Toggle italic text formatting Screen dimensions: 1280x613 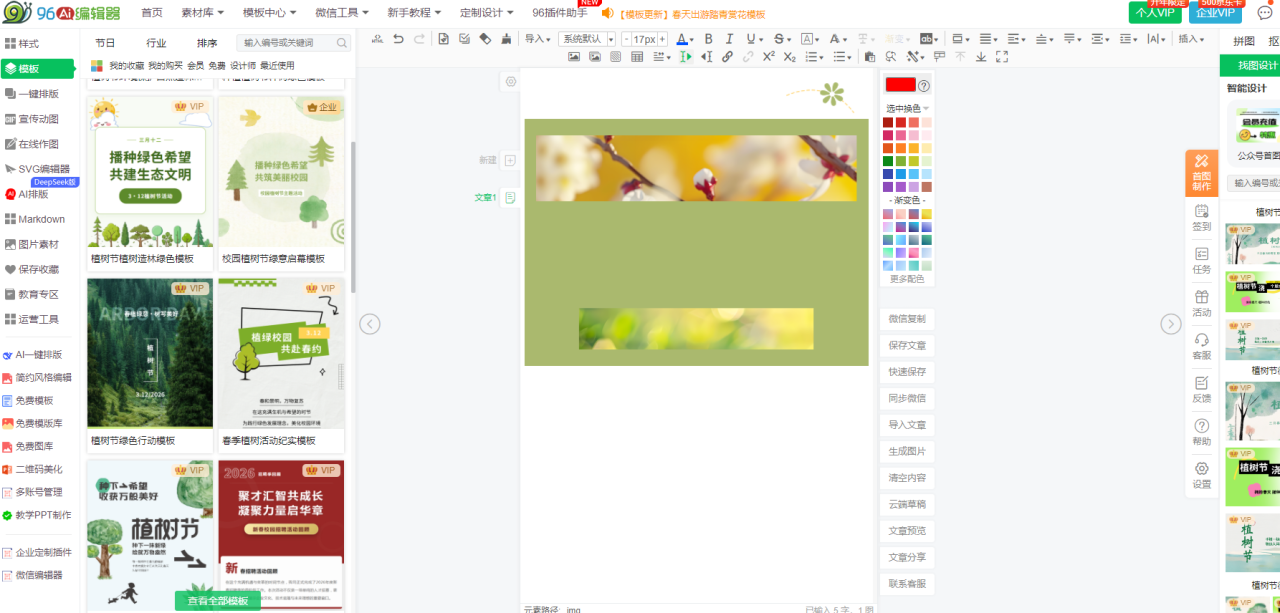(730, 39)
